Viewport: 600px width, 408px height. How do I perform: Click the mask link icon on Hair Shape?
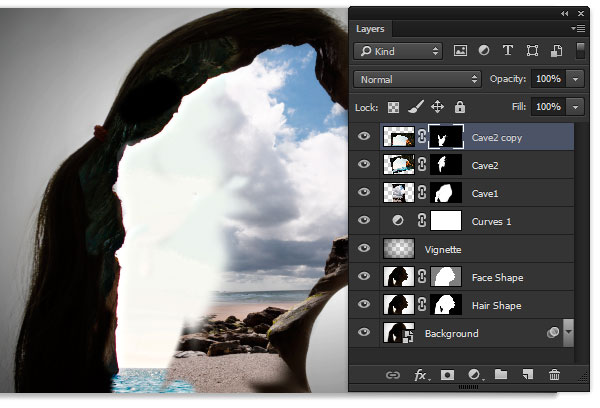tap(422, 304)
